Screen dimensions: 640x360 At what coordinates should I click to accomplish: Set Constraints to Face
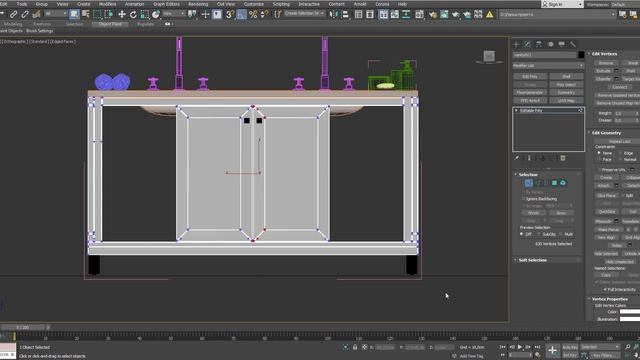[599, 159]
